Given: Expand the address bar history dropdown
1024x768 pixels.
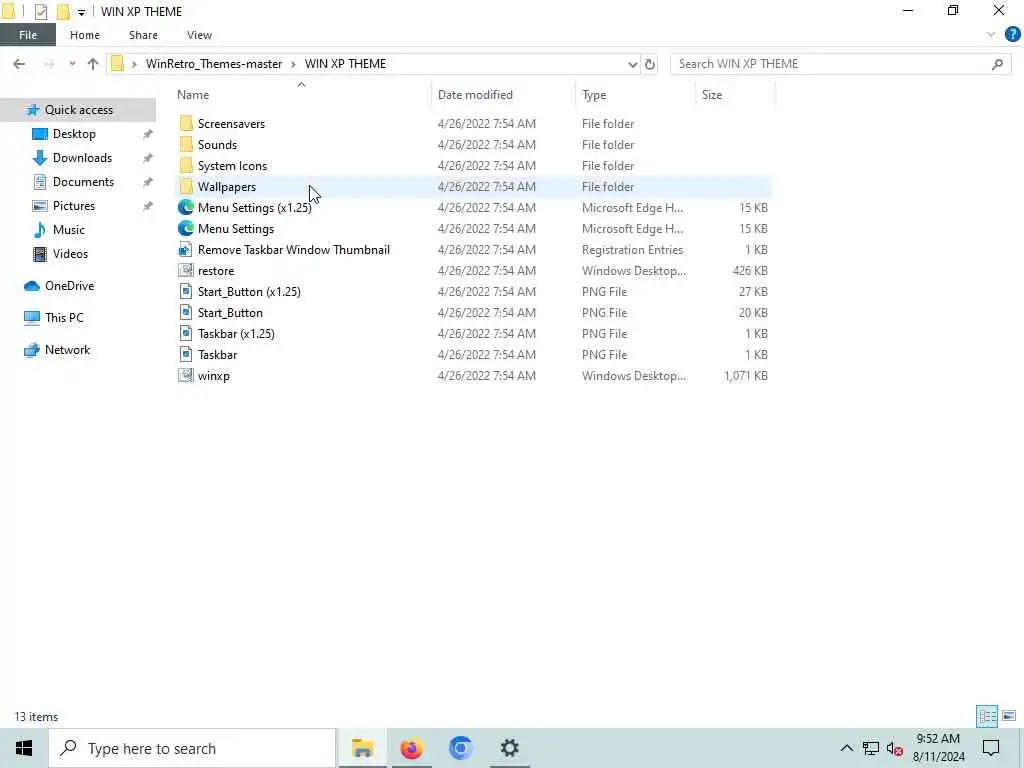Looking at the screenshot, I should (632, 64).
